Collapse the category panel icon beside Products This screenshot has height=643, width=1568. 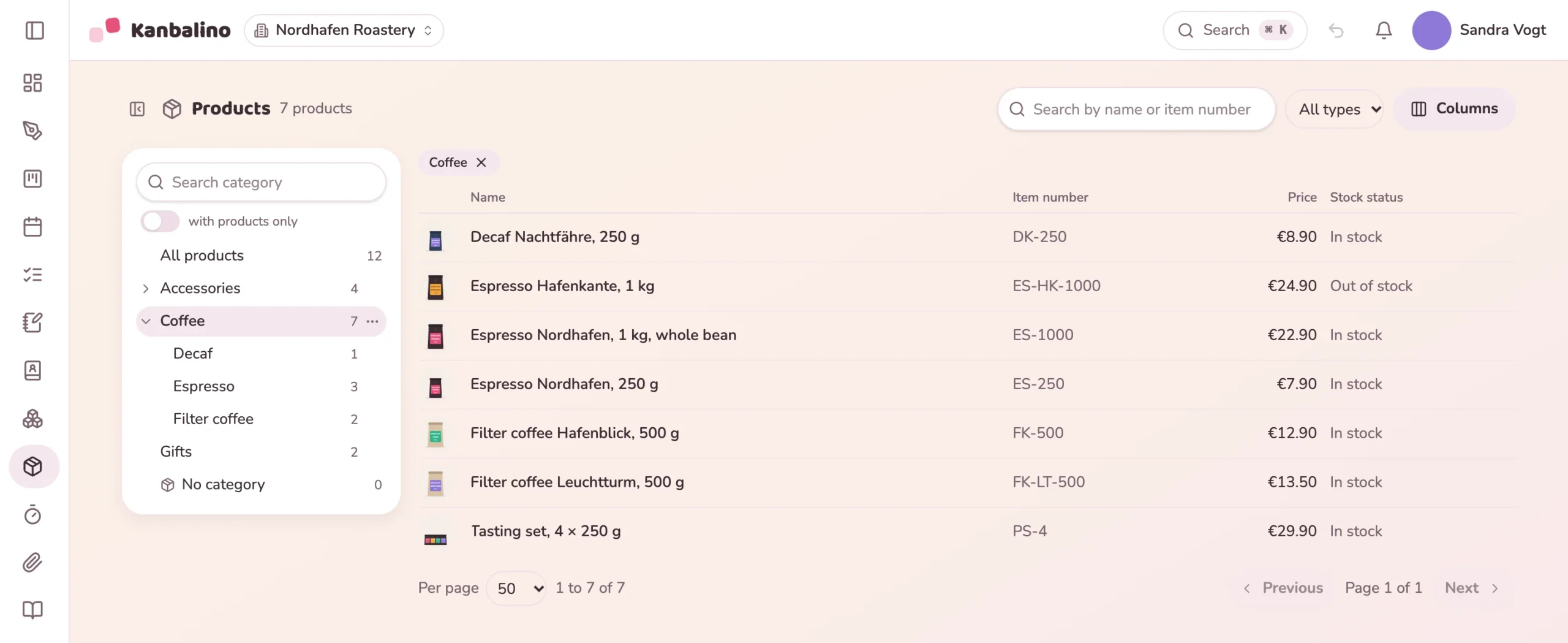click(x=137, y=109)
